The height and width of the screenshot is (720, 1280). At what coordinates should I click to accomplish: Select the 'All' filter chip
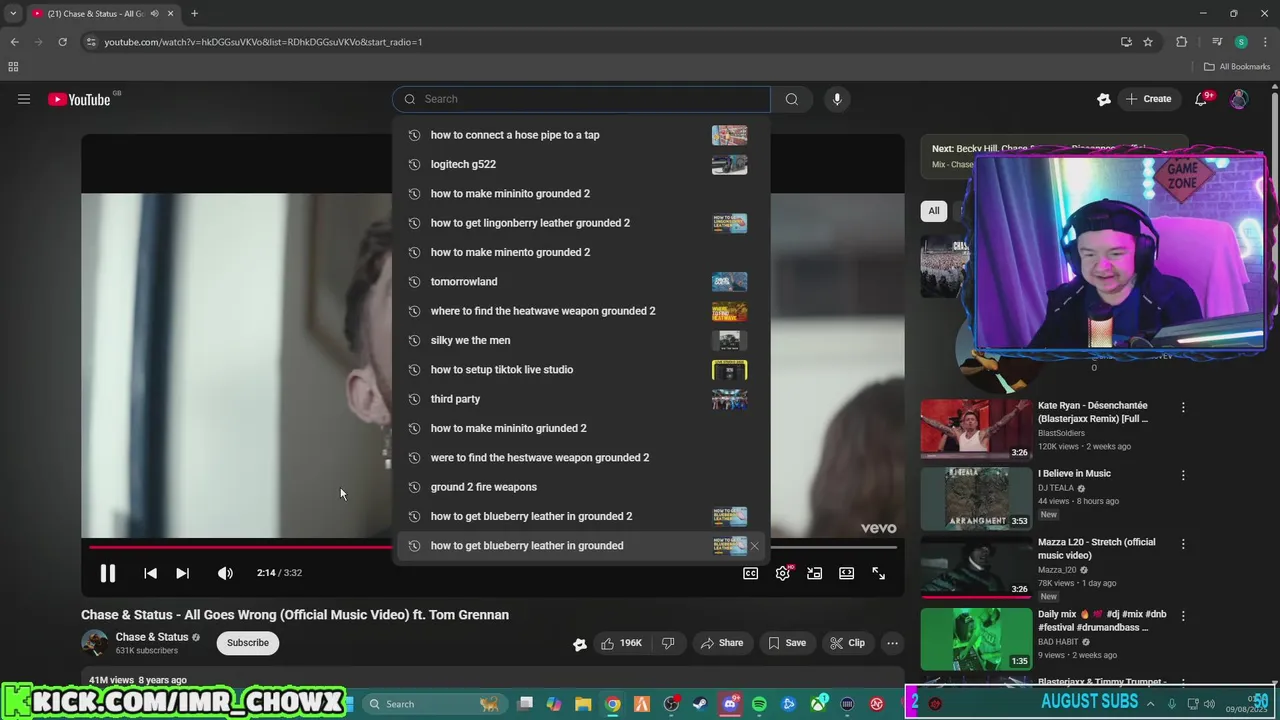(x=934, y=211)
